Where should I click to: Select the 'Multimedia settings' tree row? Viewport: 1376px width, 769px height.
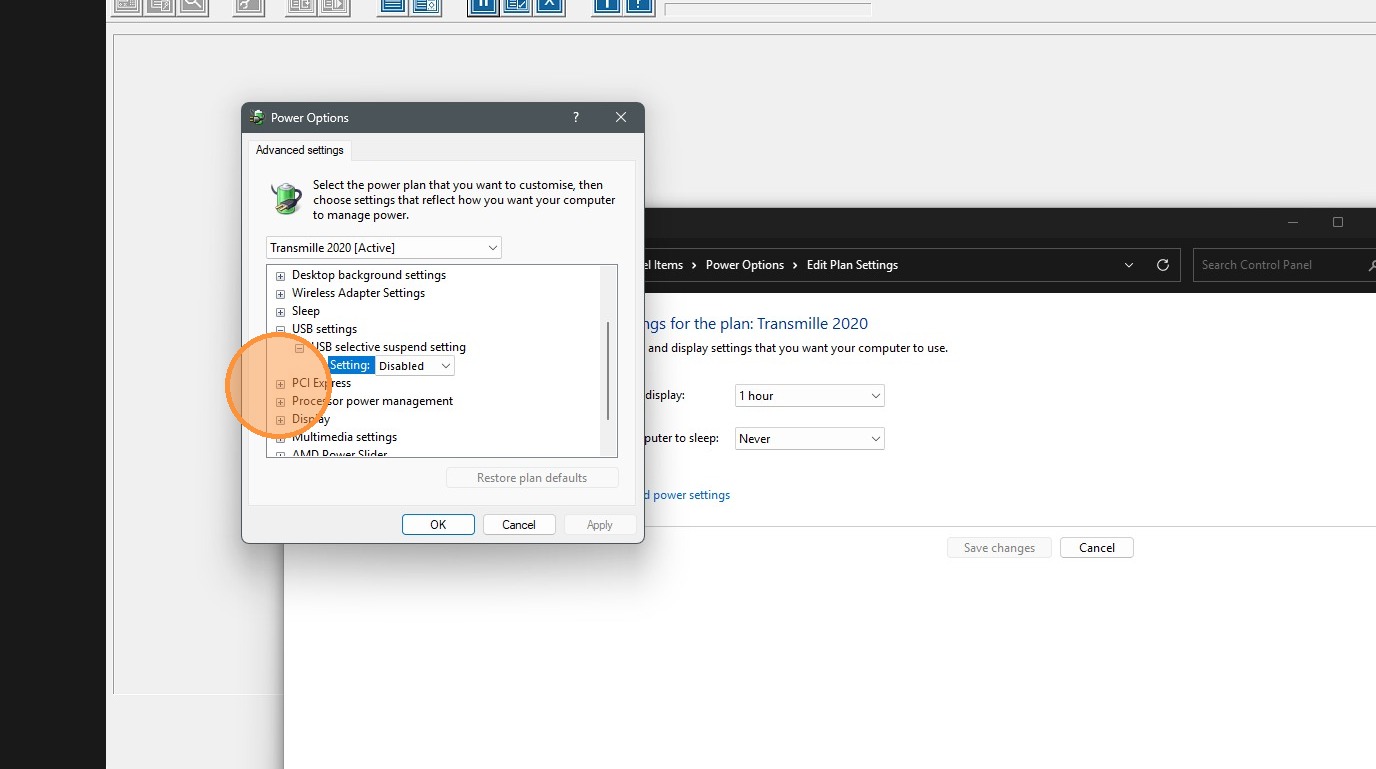[344, 437]
